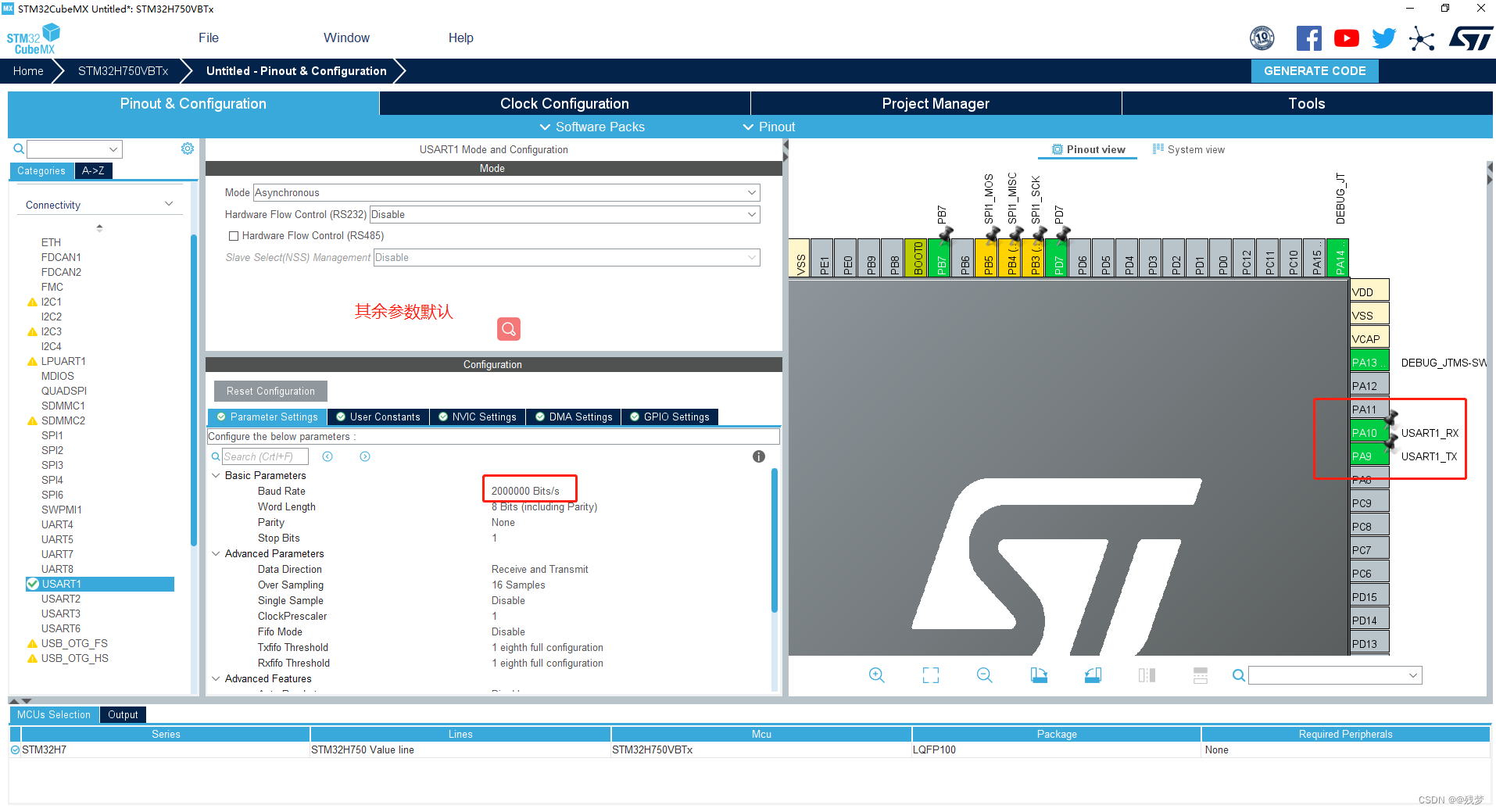The image size is (1496, 812).
Task: Select the PA10 USART1_RX pin
Action: click(1369, 433)
